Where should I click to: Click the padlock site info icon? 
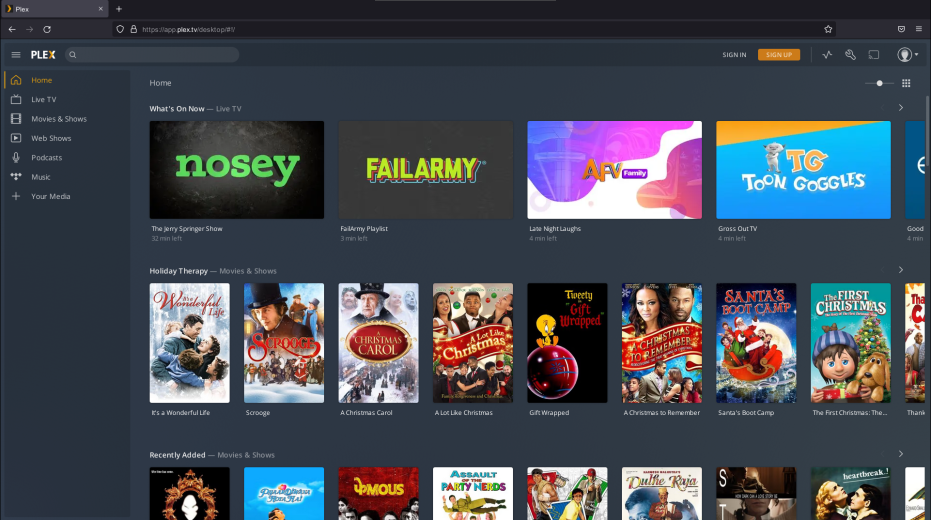click(x=134, y=29)
